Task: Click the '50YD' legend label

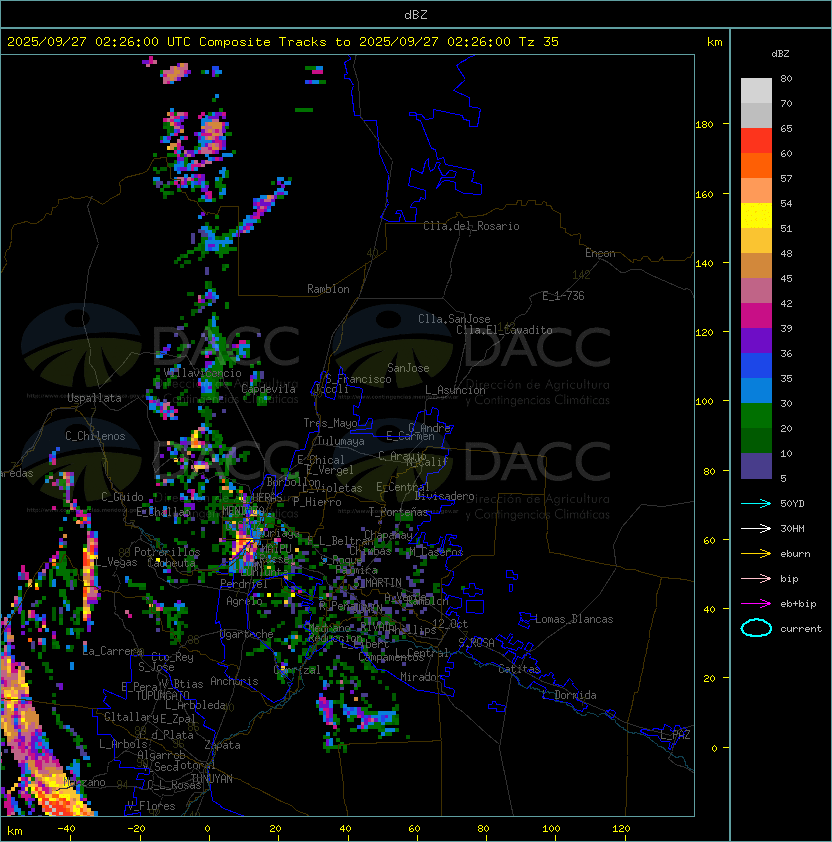Action: 792,503
